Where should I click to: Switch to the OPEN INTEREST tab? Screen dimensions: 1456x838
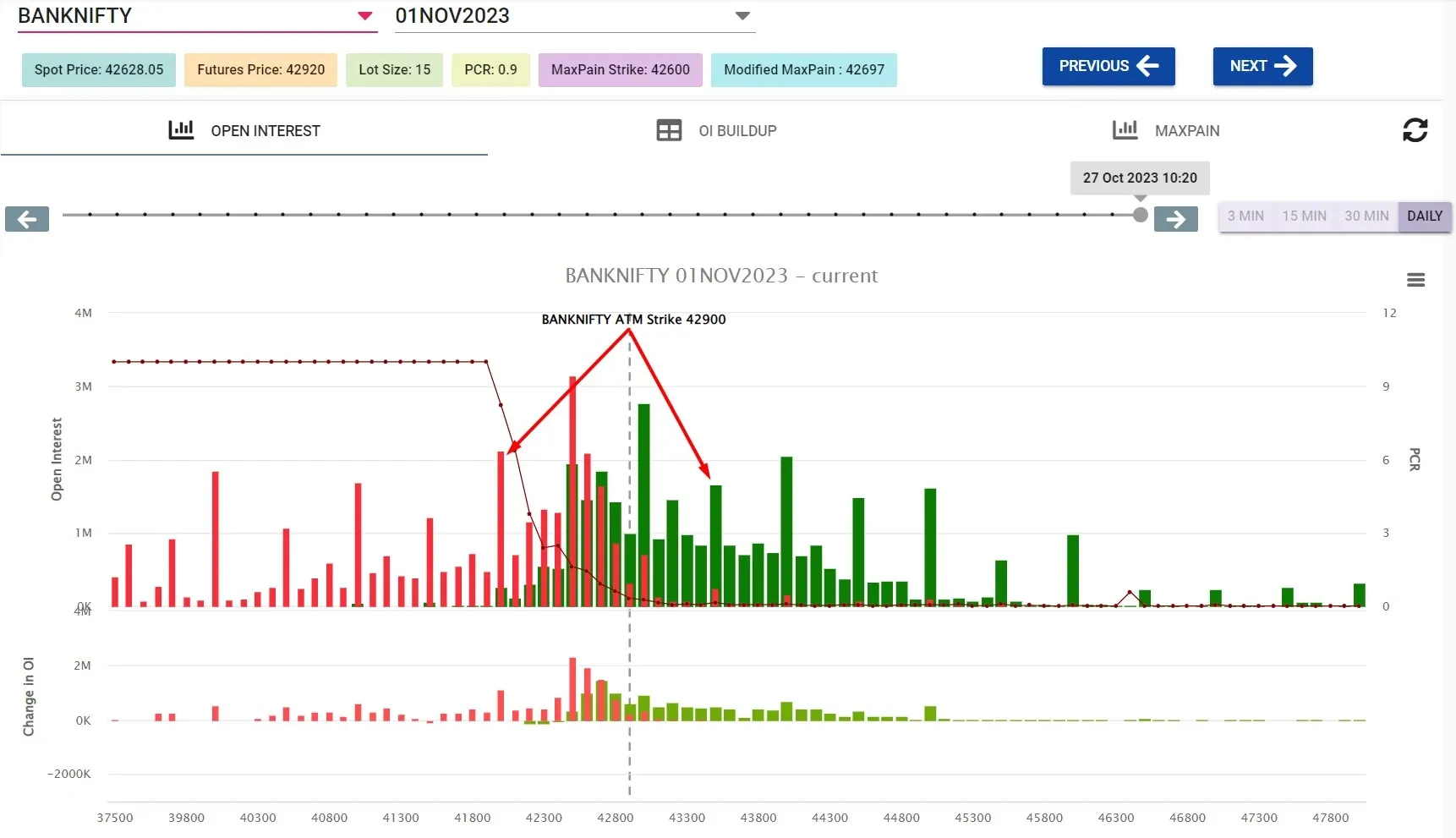point(244,130)
